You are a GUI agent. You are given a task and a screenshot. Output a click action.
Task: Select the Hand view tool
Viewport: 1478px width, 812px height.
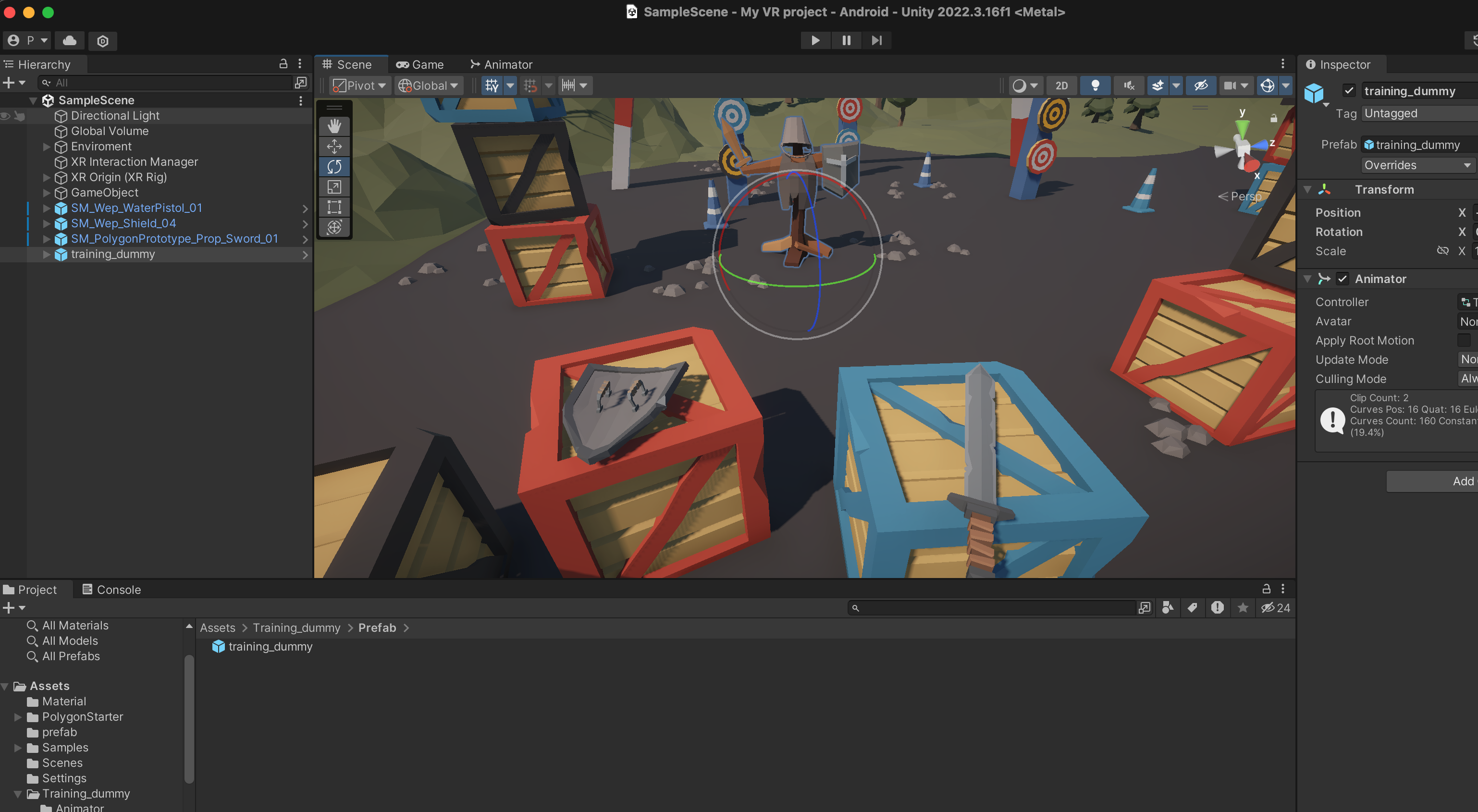334,126
